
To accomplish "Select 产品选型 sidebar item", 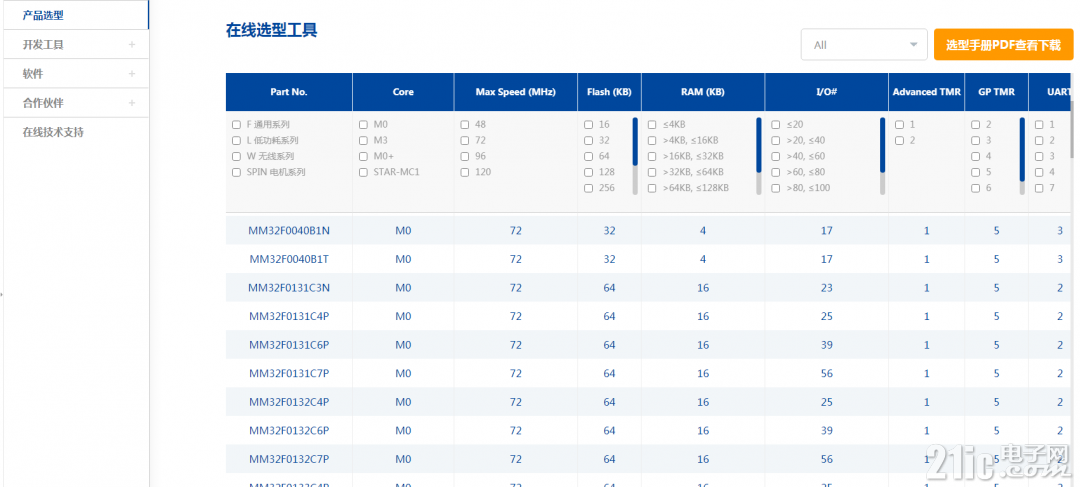I will [75, 14].
